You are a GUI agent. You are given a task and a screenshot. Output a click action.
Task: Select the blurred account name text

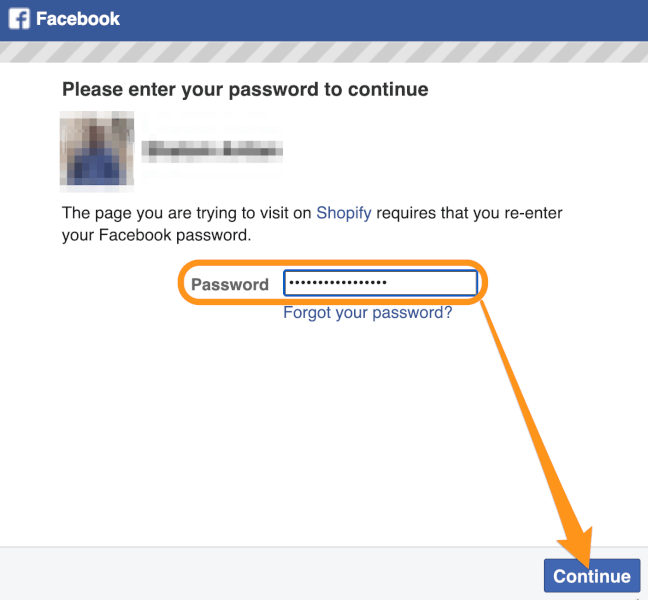coord(212,149)
